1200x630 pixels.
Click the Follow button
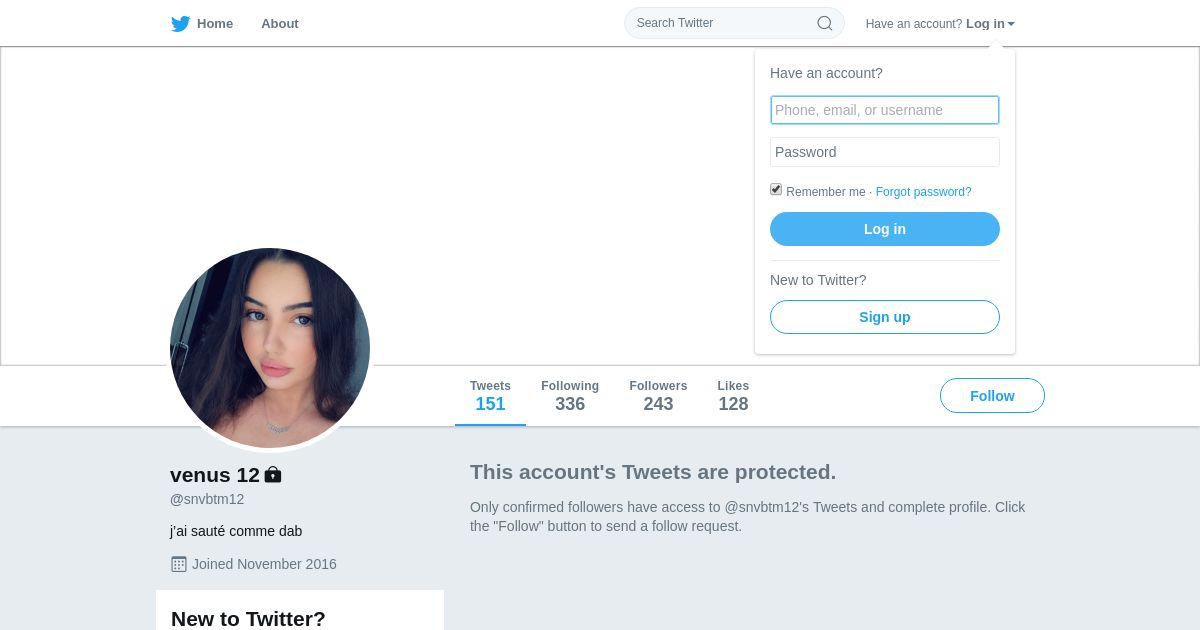pos(992,396)
